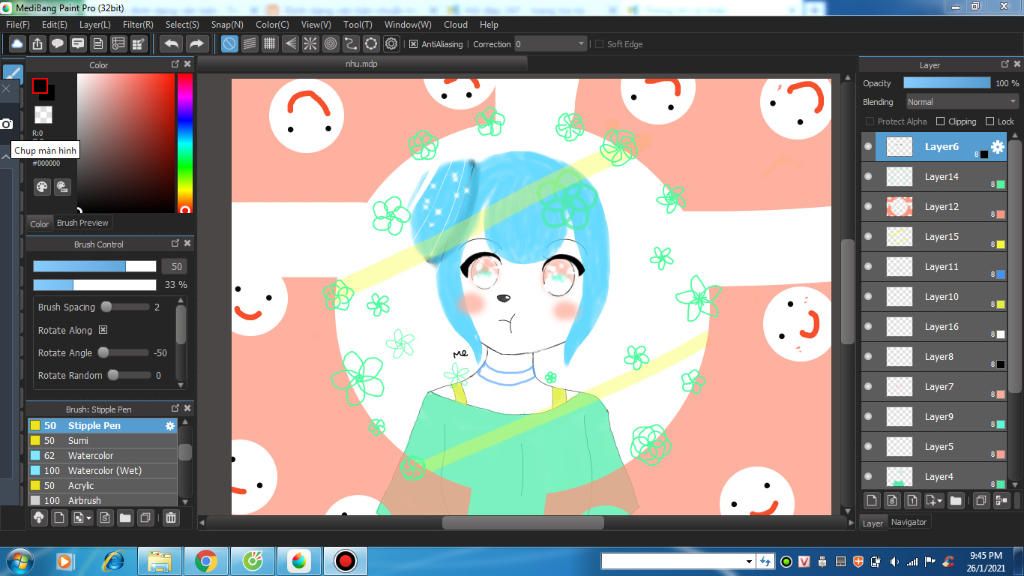
Task: Add brush folder in Brush panel
Action: pos(125,518)
